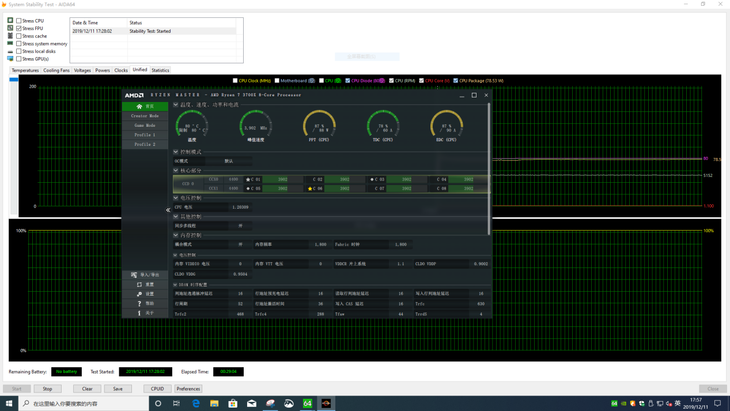Click the gold star on core C 06

click(310, 189)
